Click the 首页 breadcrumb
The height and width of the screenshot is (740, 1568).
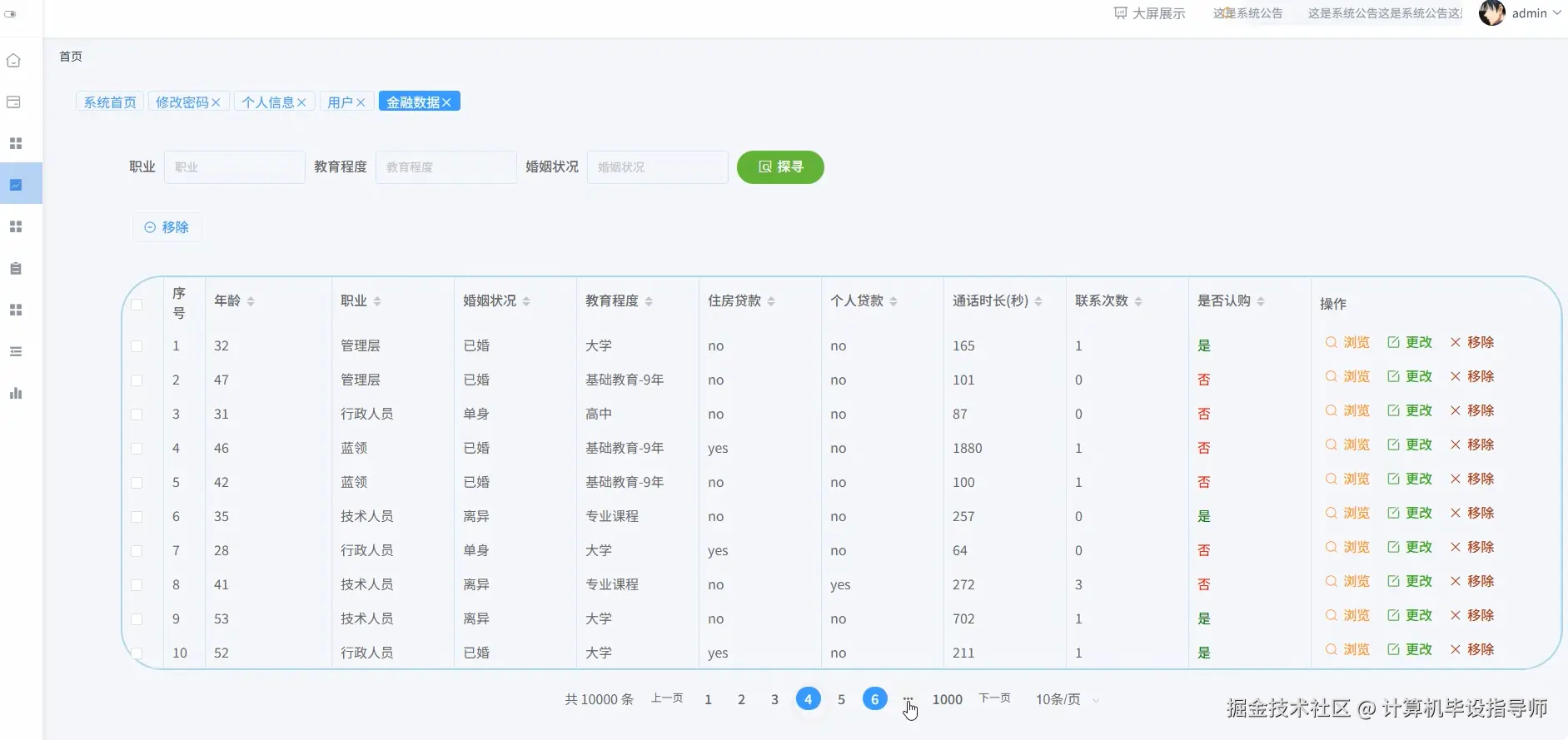click(x=71, y=56)
